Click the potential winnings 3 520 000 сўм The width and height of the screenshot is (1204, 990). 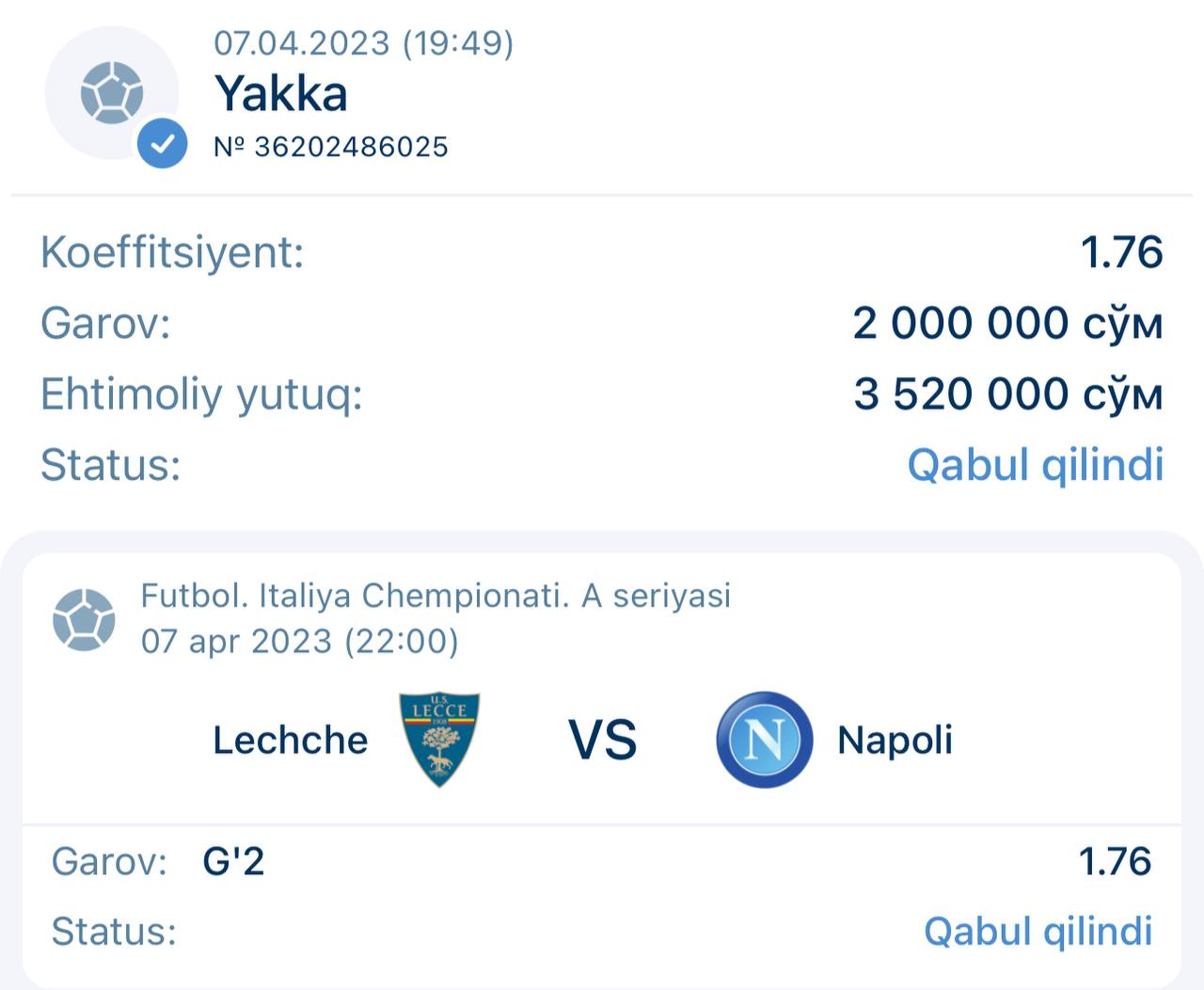tap(1007, 394)
